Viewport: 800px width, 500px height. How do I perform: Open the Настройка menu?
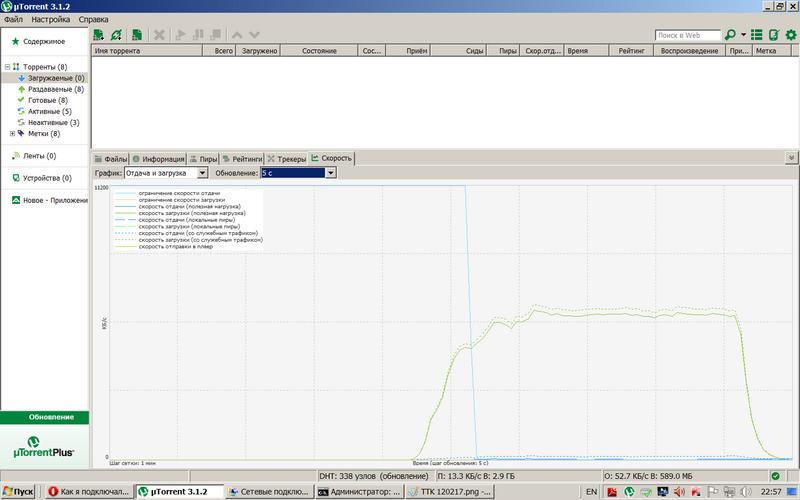(x=51, y=19)
